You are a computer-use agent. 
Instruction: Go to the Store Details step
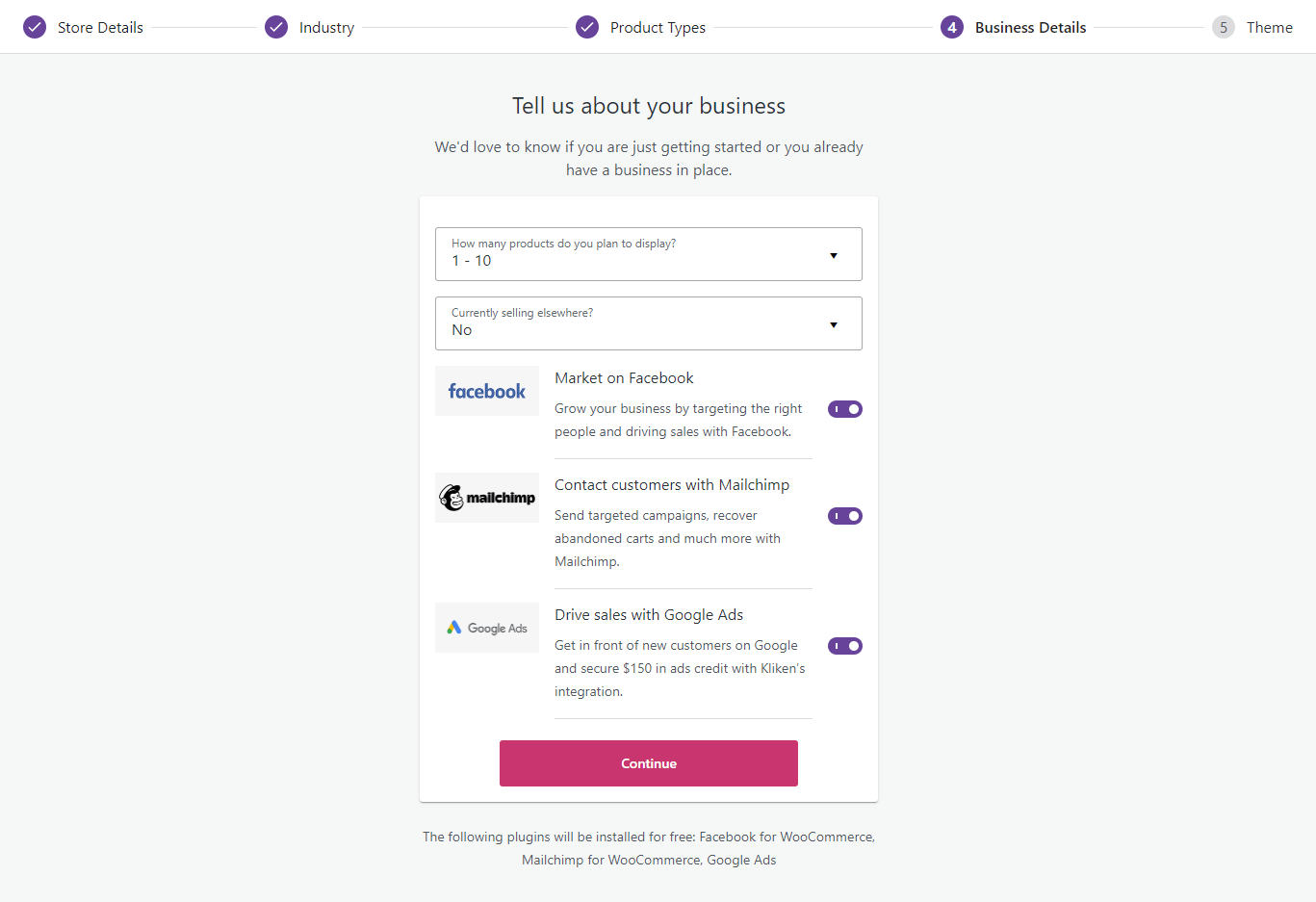[100, 27]
